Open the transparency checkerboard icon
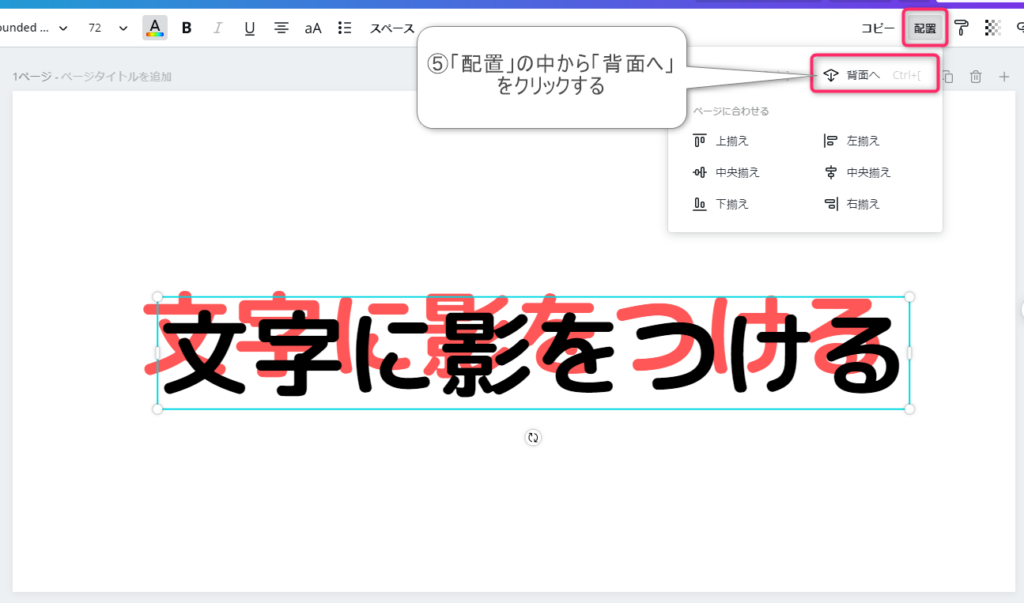This screenshot has height=603, width=1024. tap(992, 28)
